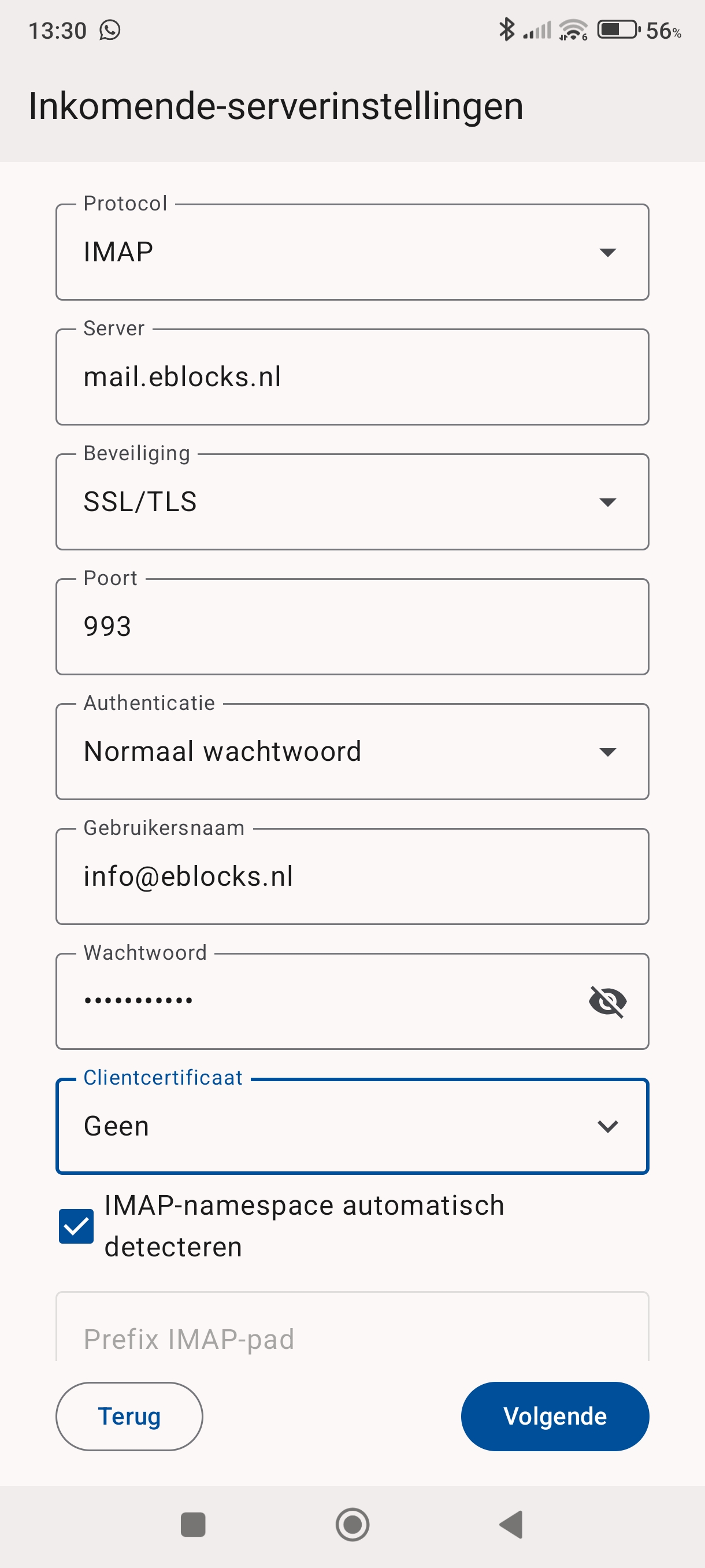Focus the Poort field showing 993
705x1568 pixels.
352,627
